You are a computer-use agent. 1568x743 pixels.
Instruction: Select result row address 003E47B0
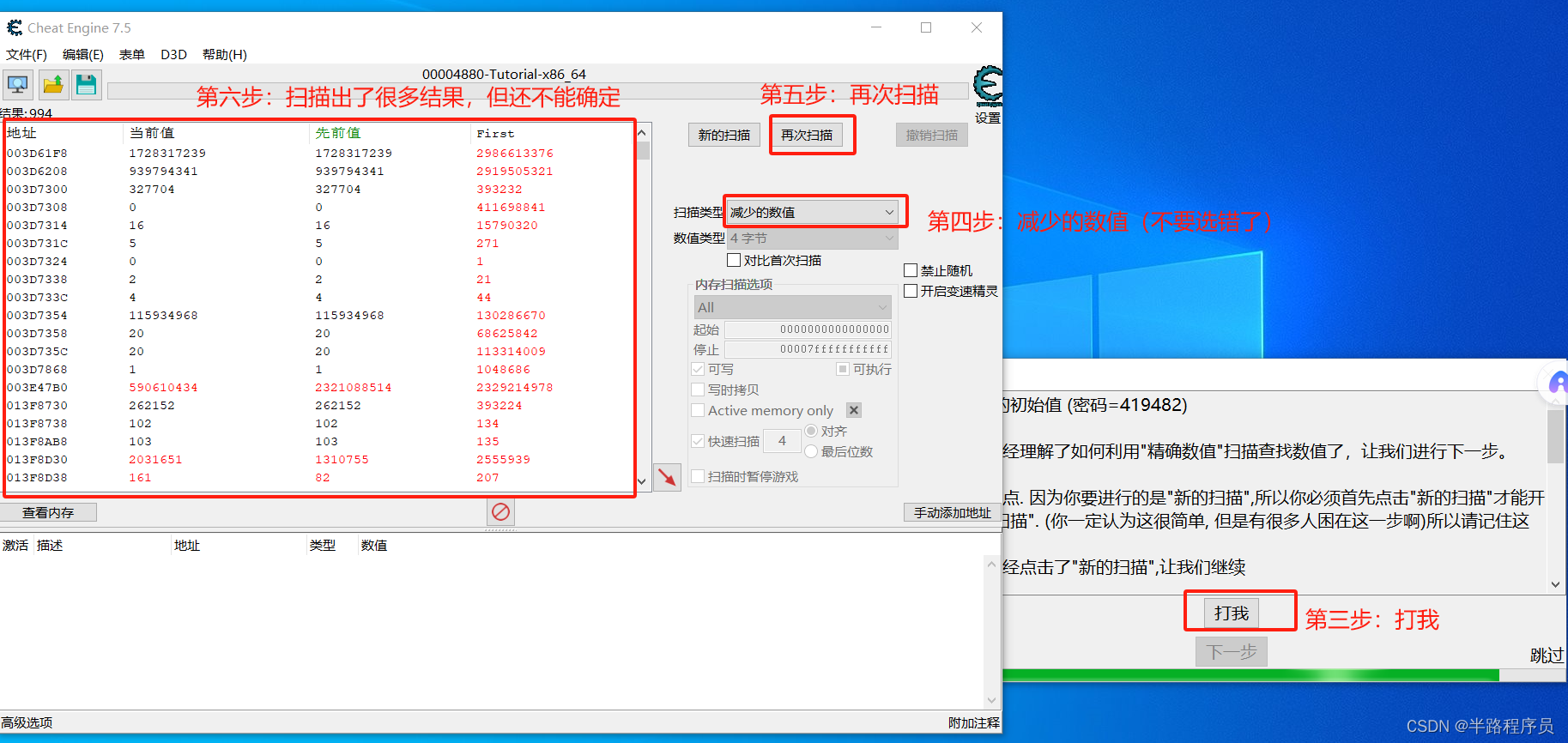318,387
